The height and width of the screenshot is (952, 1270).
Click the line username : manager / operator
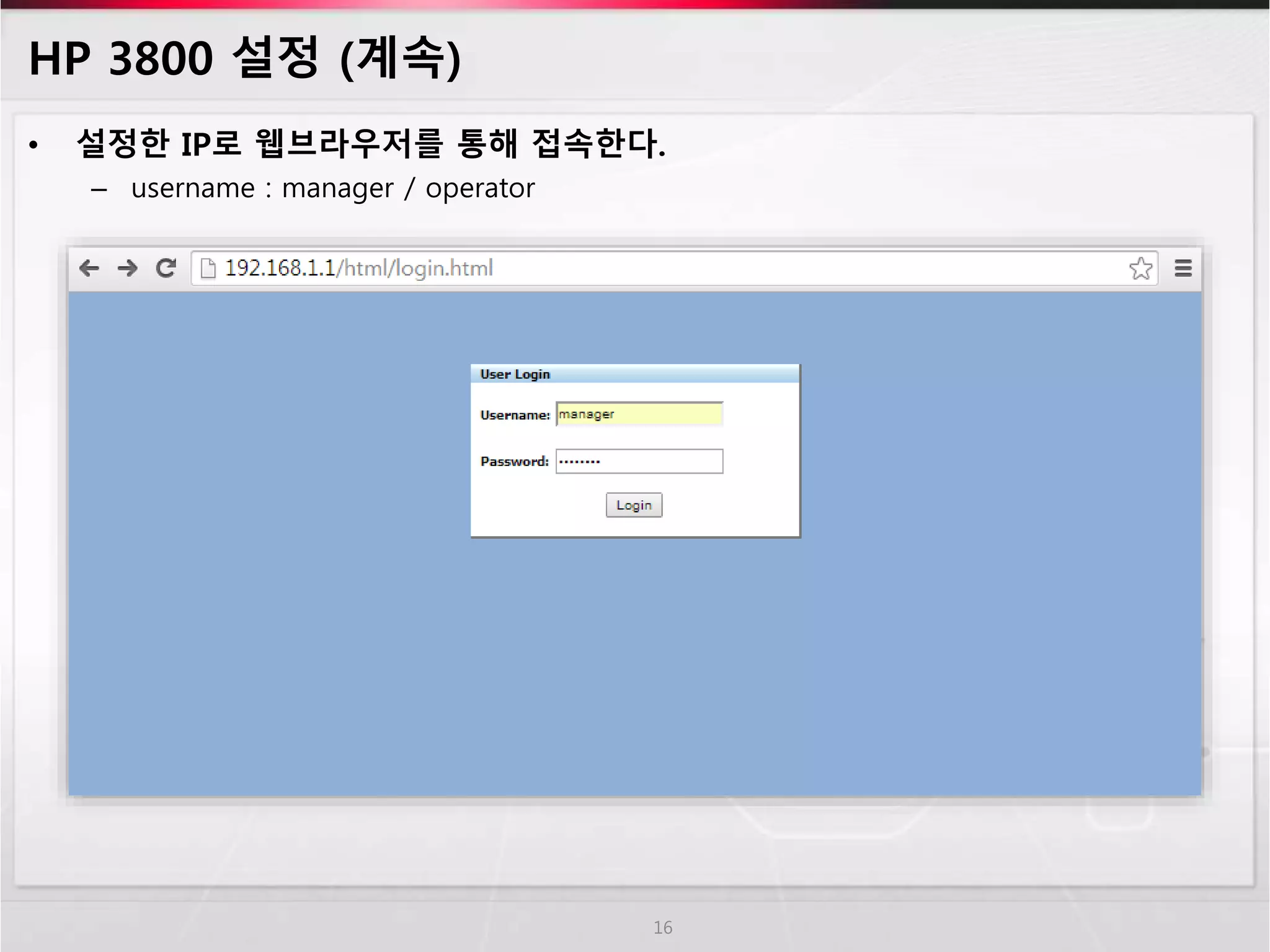pos(332,188)
